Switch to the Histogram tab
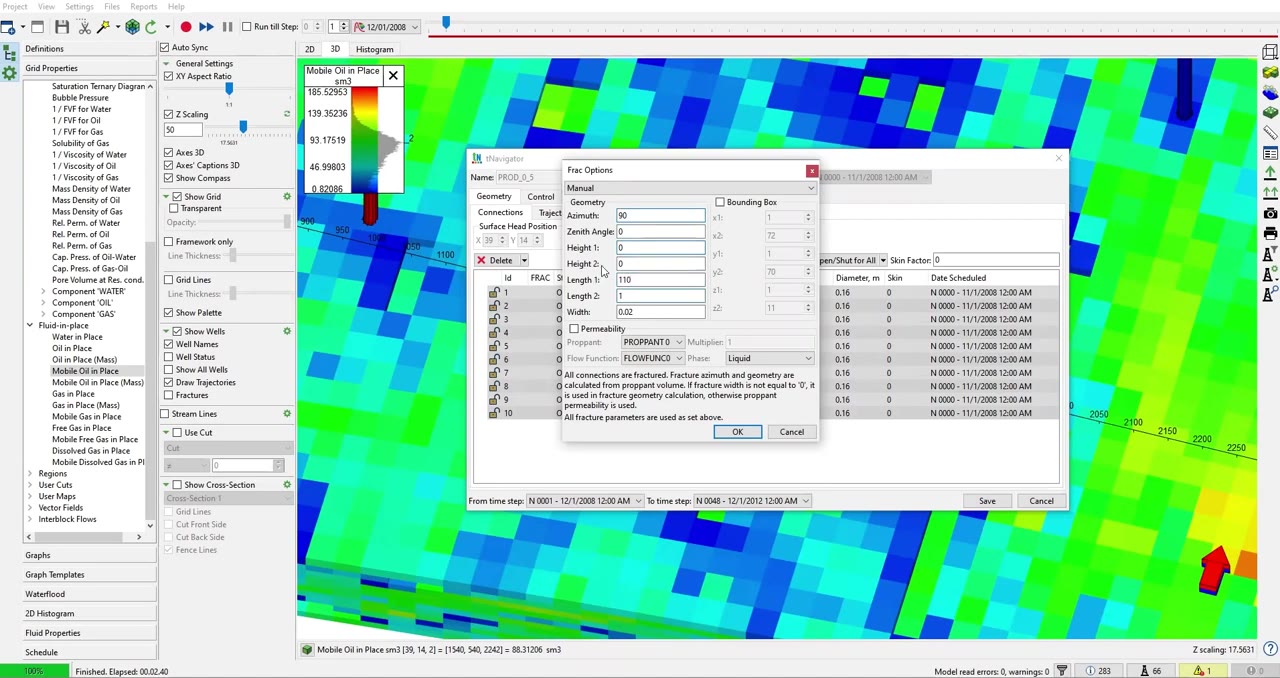The width and height of the screenshot is (1280, 678). [374, 49]
